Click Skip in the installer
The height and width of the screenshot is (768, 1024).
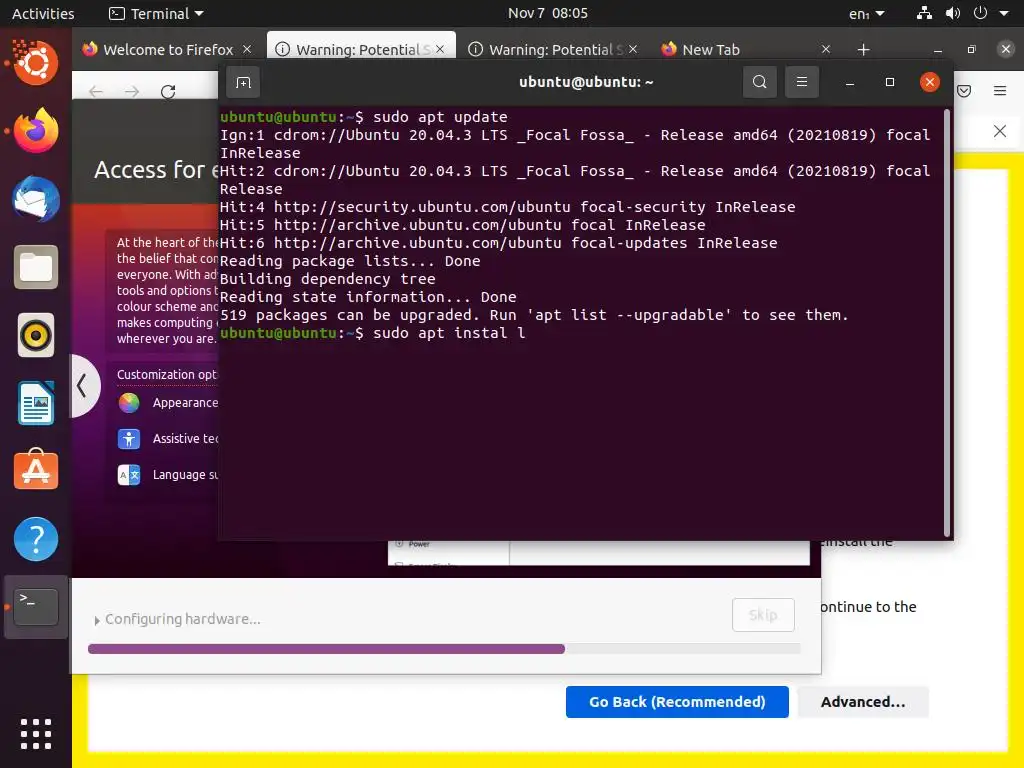tap(763, 615)
